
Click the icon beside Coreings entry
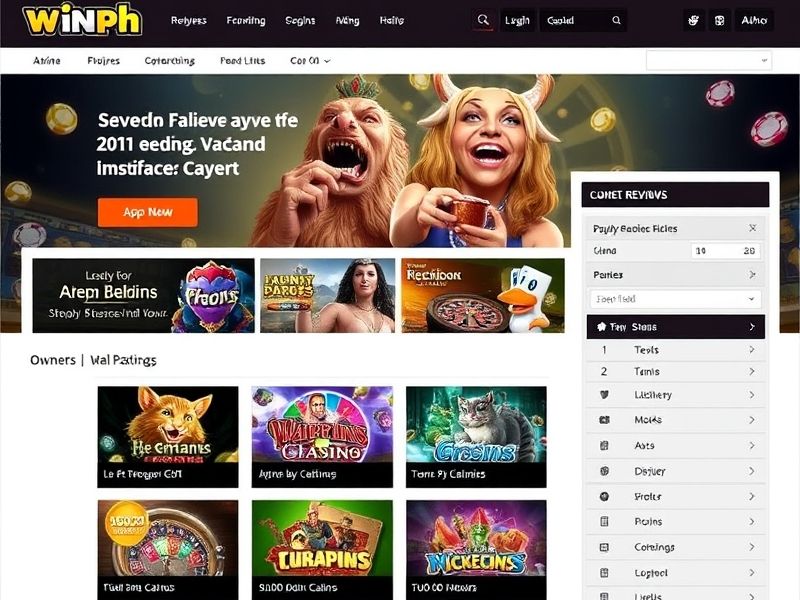click(x=604, y=547)
